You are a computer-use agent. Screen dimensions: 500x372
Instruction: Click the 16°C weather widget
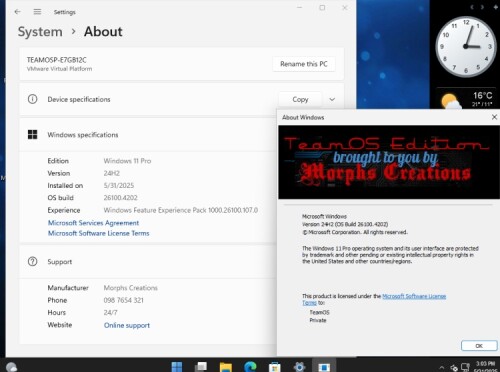[x=466, y=99]
